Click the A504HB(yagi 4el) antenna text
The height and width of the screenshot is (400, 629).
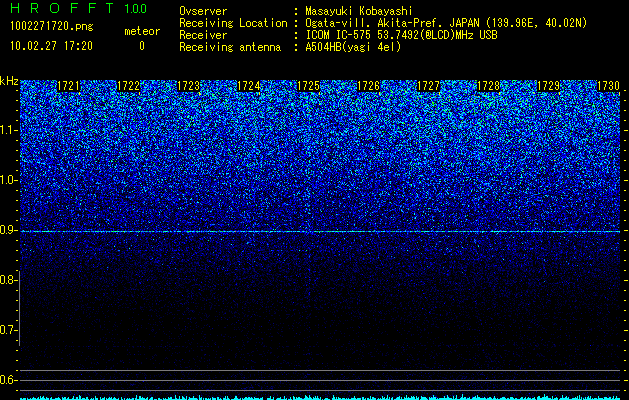click(353, 47)
